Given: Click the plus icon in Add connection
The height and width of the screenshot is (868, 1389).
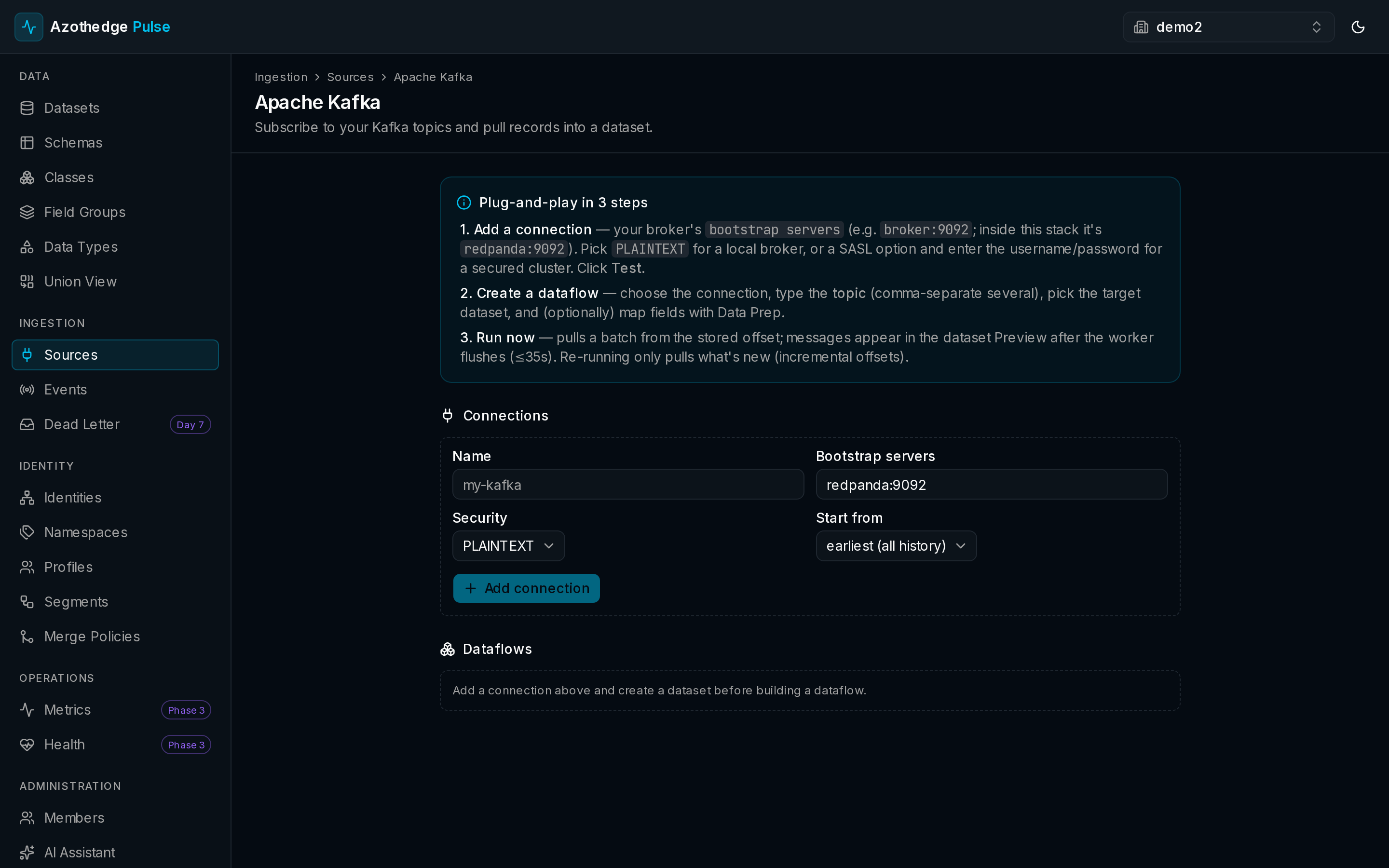Looking at the screenshot, I should pos(471,588).
